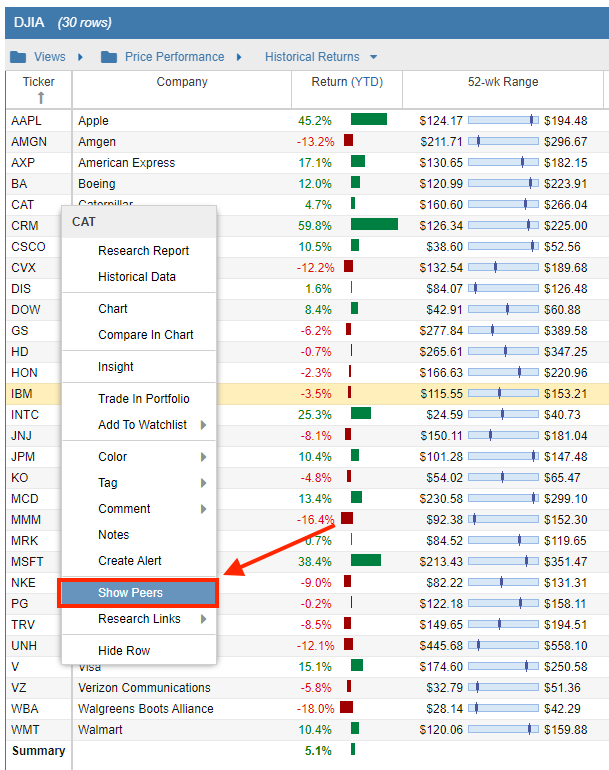Open the Price Performance breadcrumb link
Screen dimensions: 609x770
coord(174,57)
